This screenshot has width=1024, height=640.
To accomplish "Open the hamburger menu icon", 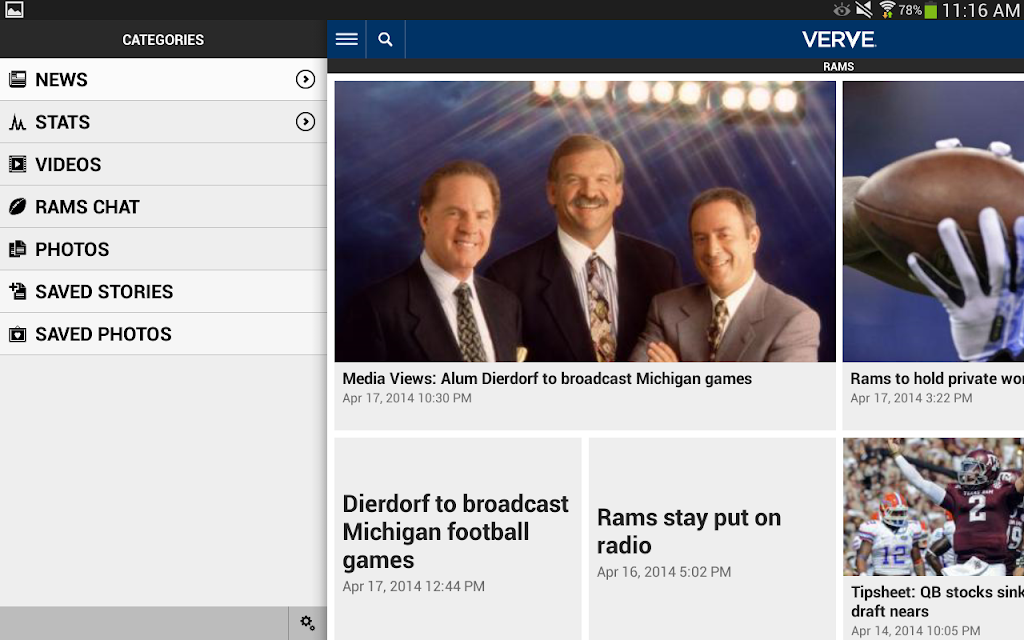I will coord(347,40).
